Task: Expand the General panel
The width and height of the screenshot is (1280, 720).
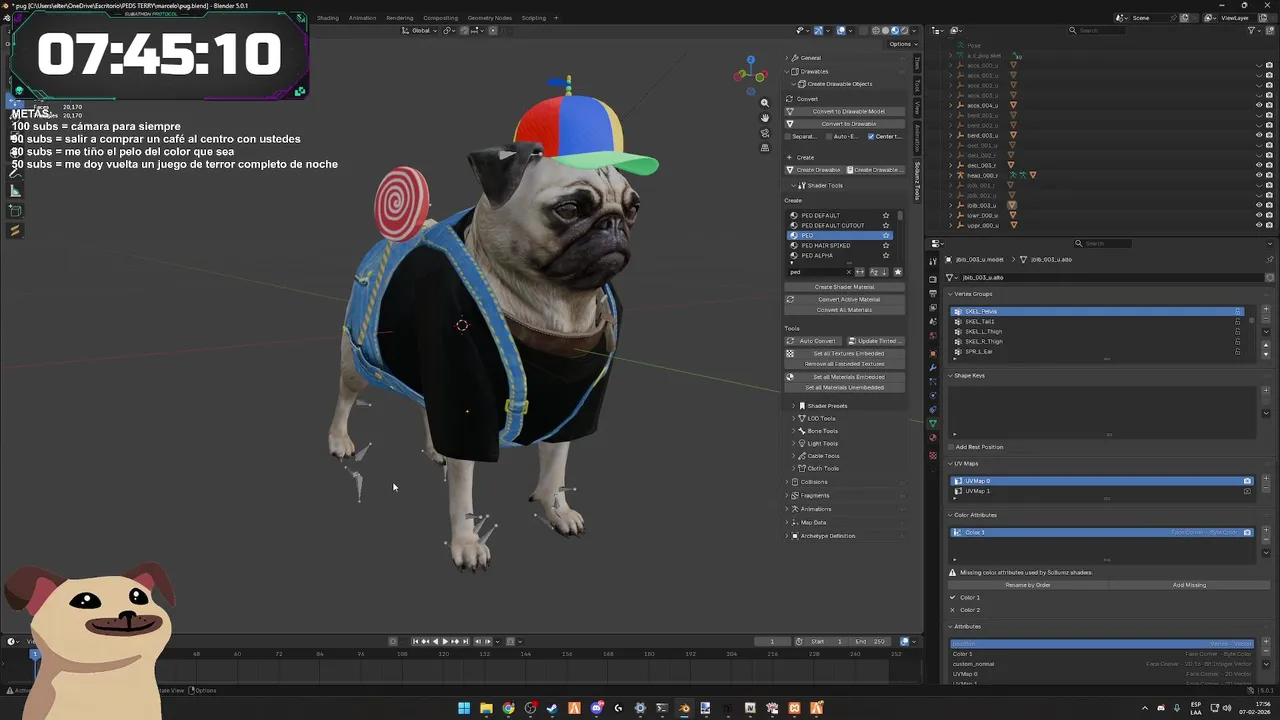Action: tap(787, 58)
